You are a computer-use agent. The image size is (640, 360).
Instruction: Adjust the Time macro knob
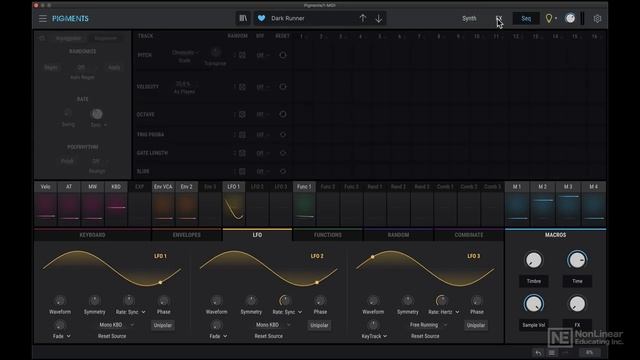(x=577, y=260)
